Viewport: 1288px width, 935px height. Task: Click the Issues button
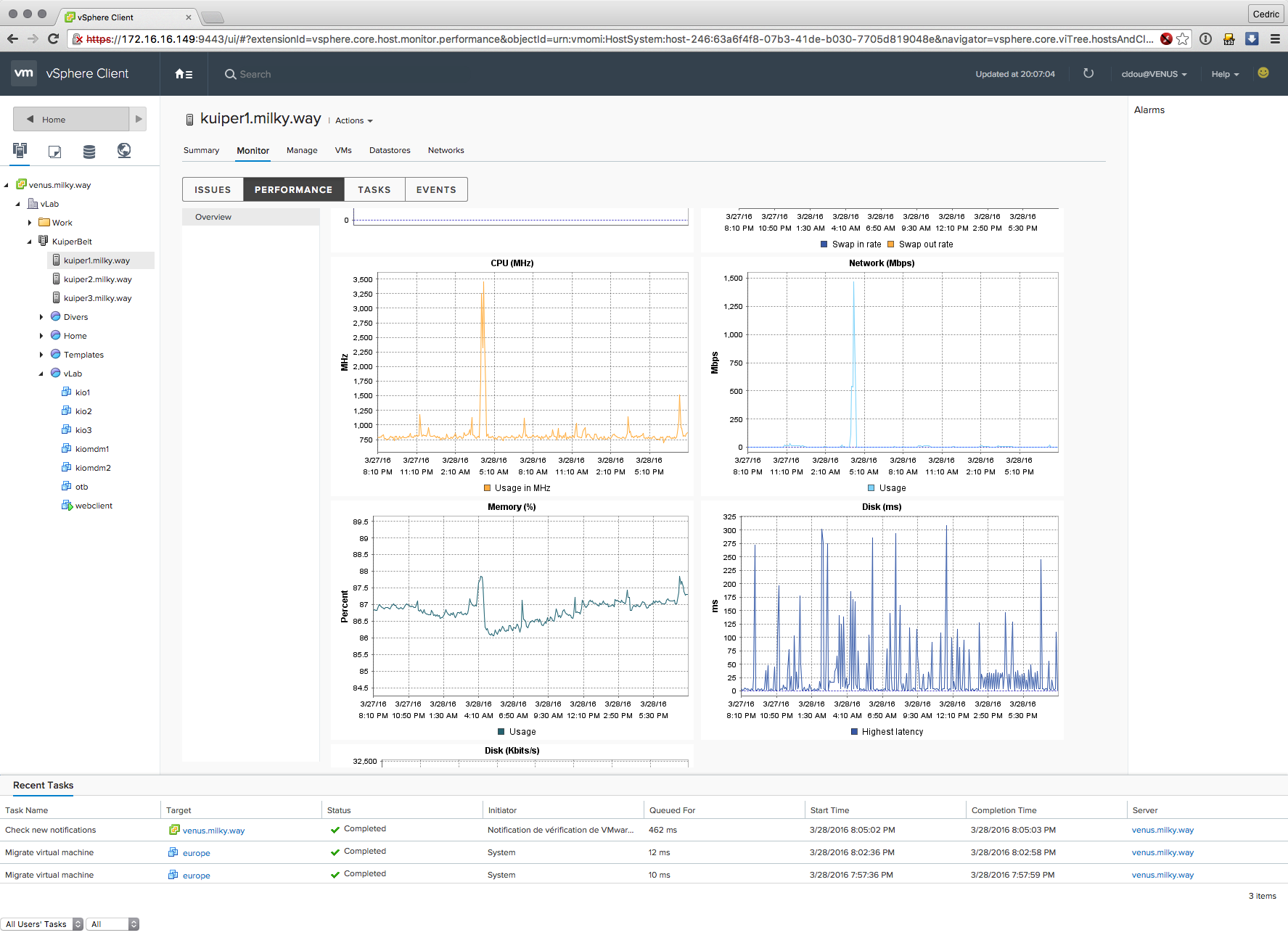click(x=213, y=189)
